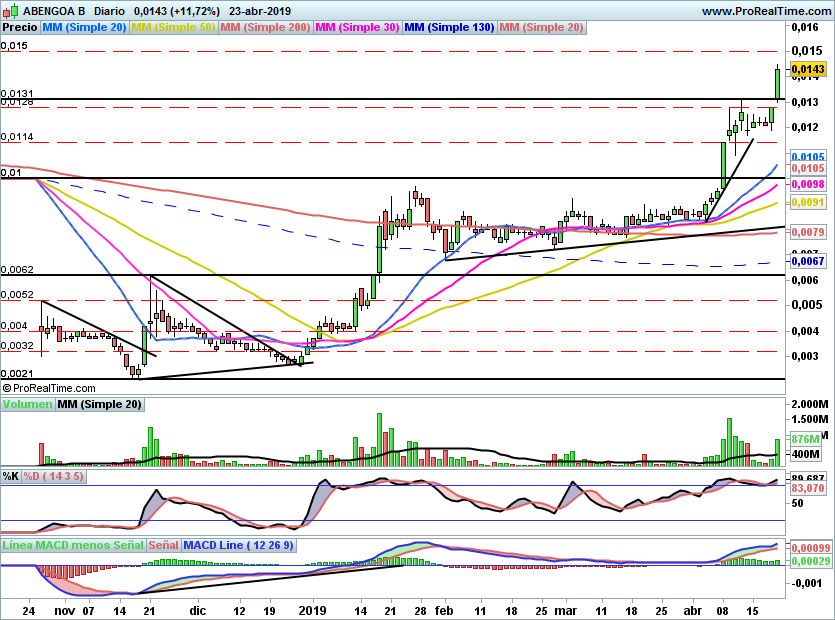
Task: Open the MACD Line (12 26 9) label
Action: click(x=239, y=546)
